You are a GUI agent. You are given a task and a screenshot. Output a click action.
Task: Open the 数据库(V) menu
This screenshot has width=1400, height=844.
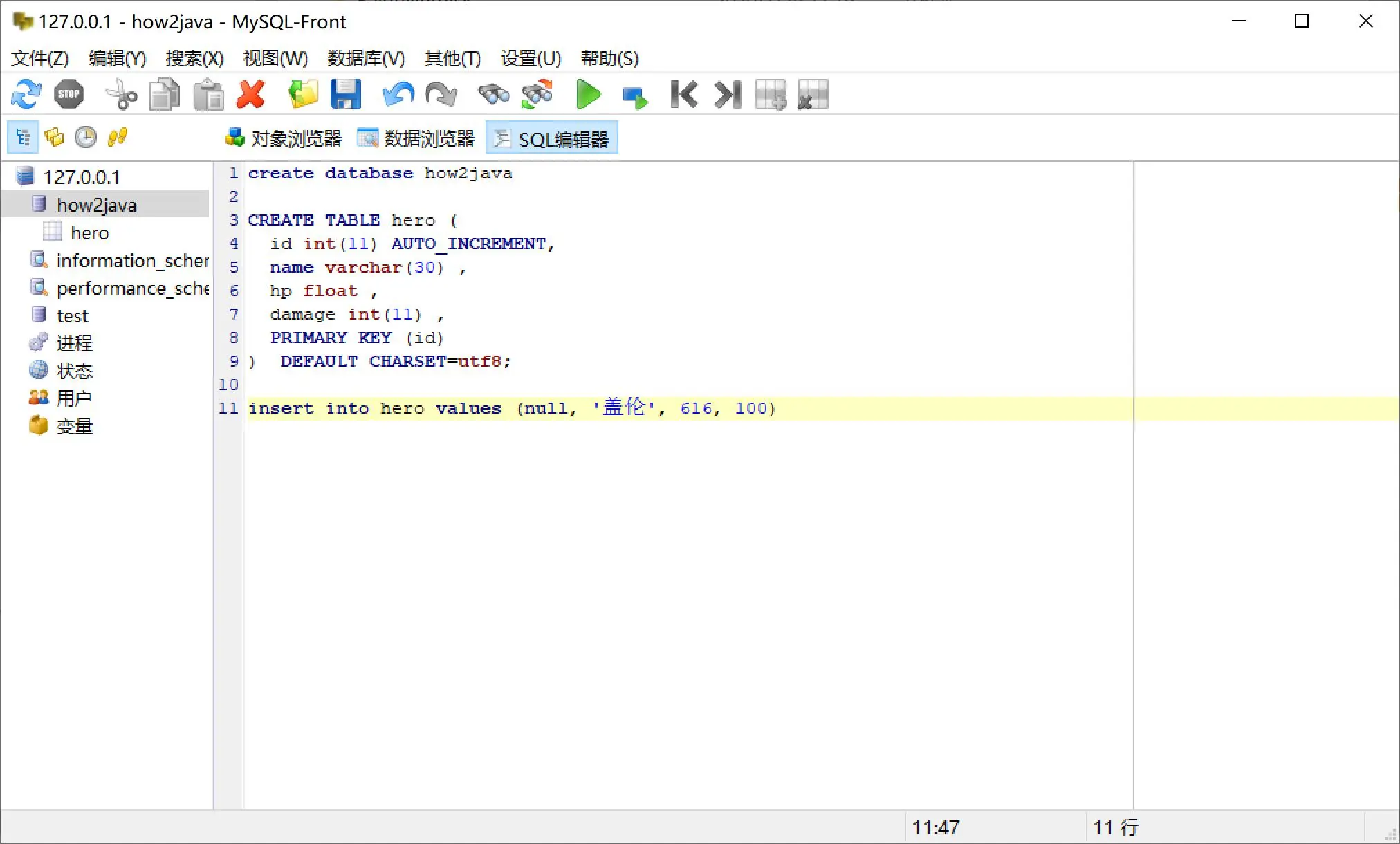tap(366, 59)
